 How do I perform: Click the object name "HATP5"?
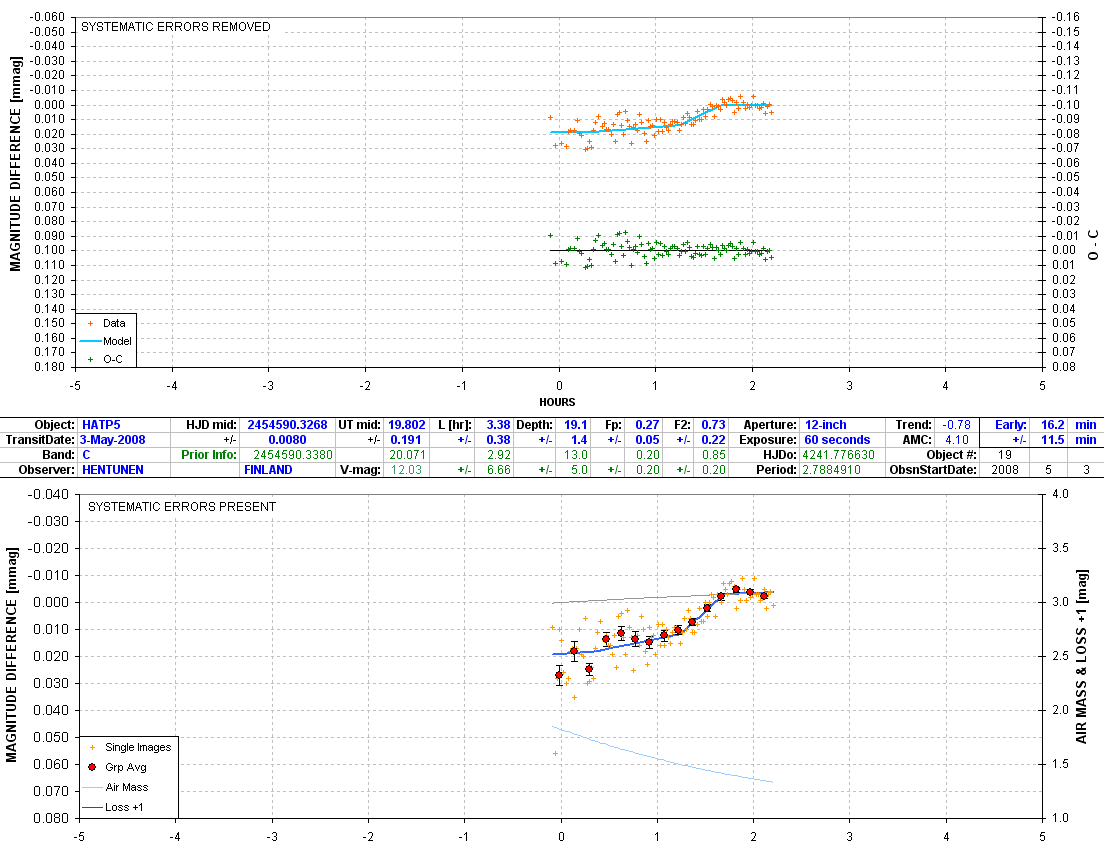[101, 425]
